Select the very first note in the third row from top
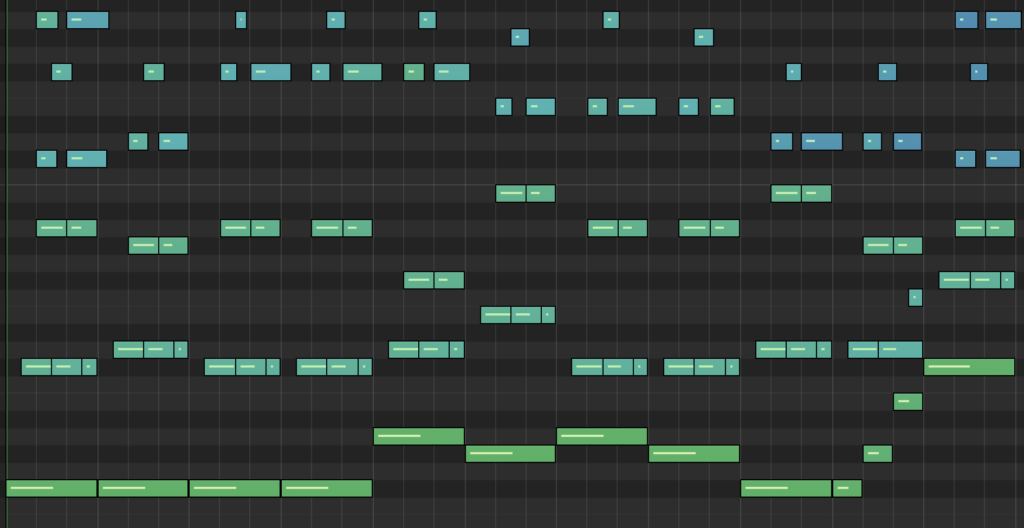This screenshot has height=528, width=1024. coord(62,72)
